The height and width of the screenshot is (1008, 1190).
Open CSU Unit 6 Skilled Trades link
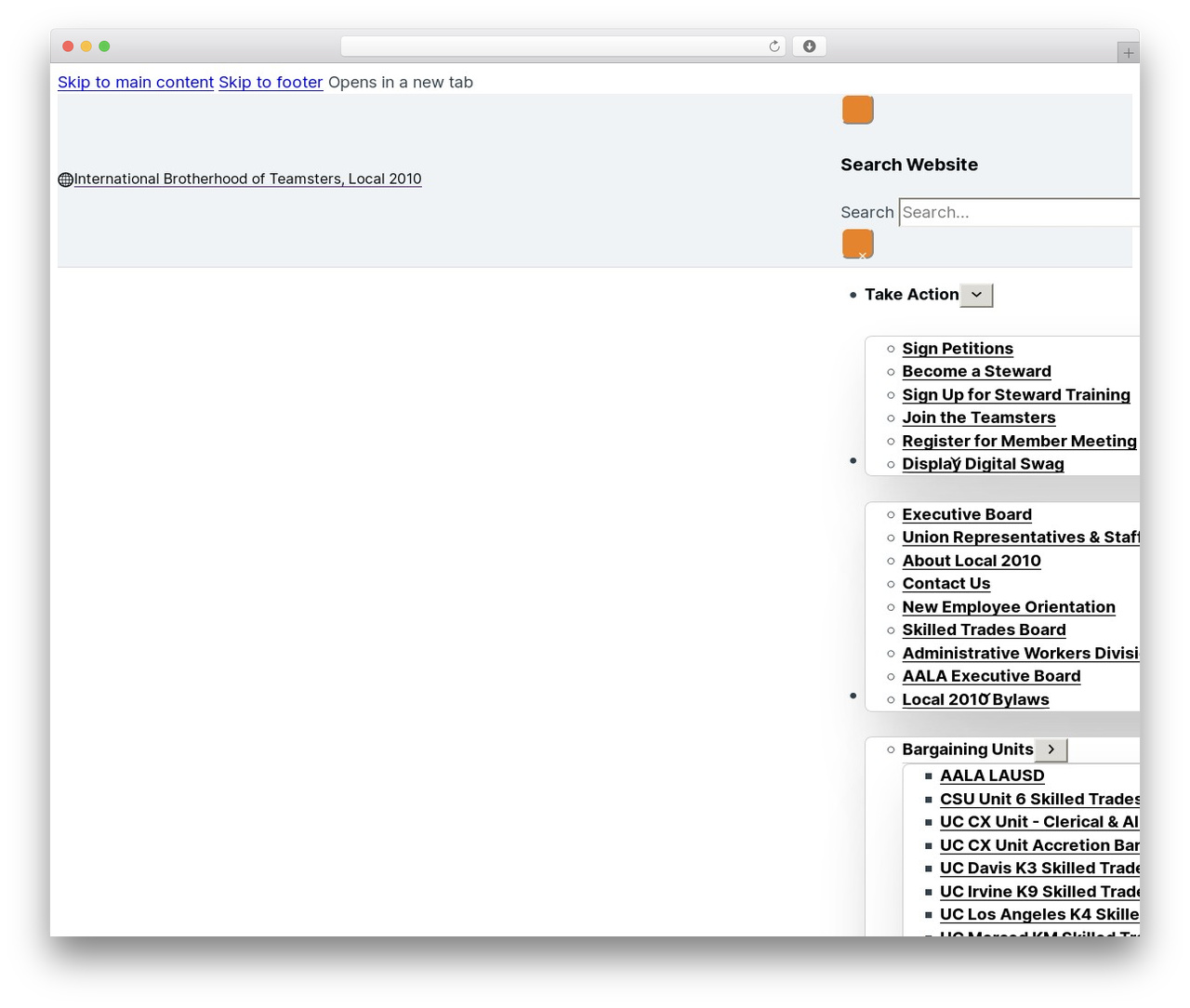pyautogui.click(x=1039, y=799)
